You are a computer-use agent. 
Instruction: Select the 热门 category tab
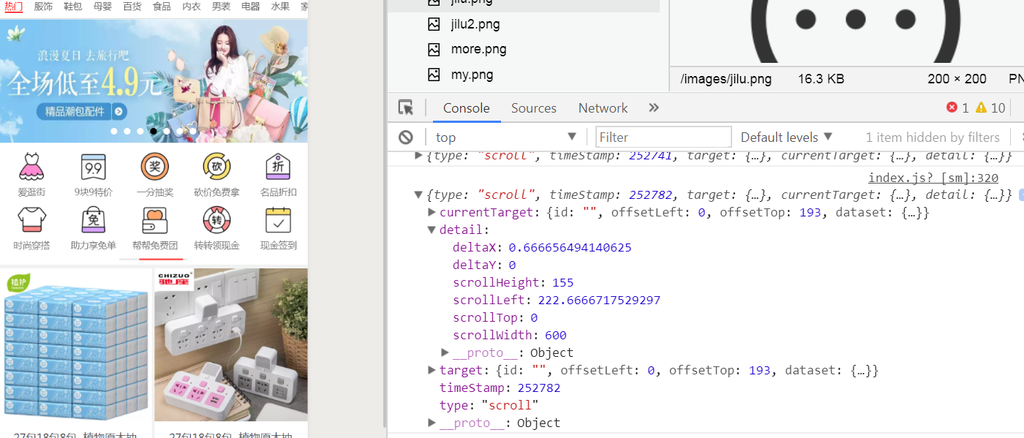[x=14, y=7]
